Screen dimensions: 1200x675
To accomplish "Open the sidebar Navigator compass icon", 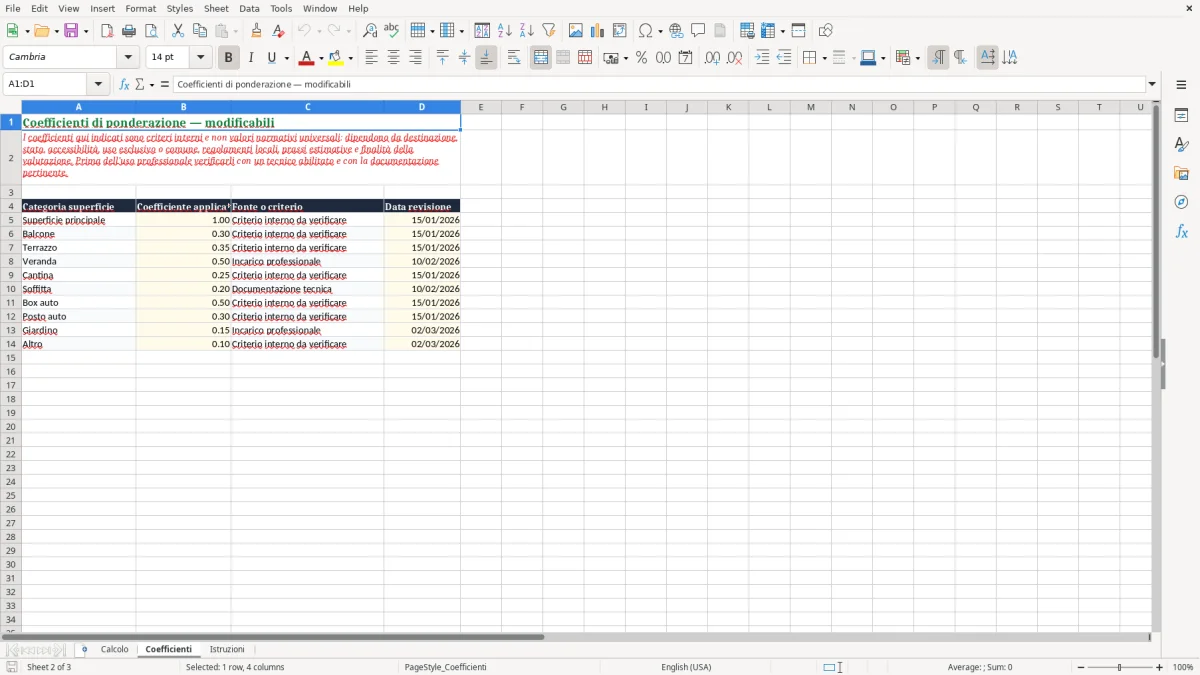I will pos(1181,202).
